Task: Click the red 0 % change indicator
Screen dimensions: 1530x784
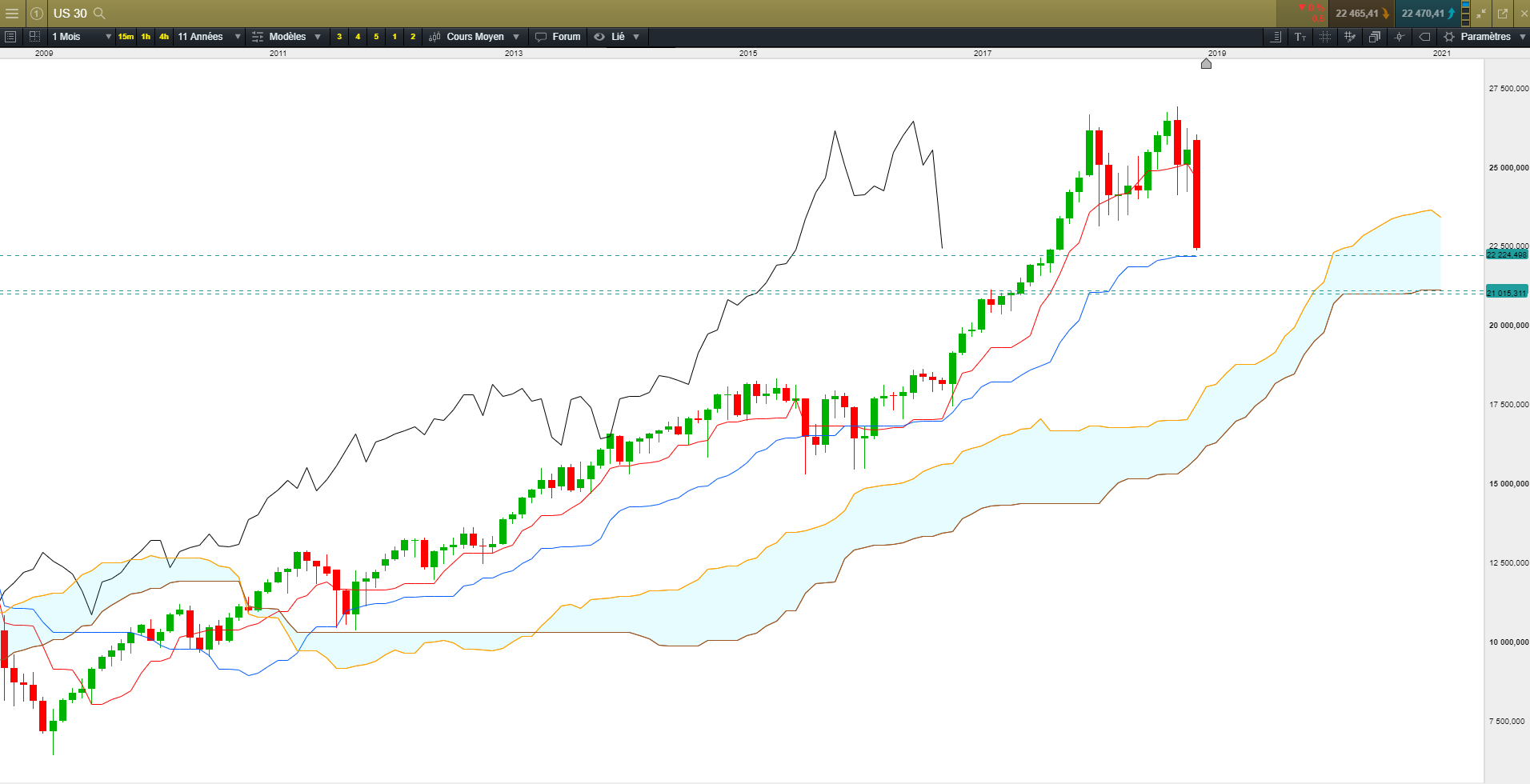Action: [x=1312, y=8]
